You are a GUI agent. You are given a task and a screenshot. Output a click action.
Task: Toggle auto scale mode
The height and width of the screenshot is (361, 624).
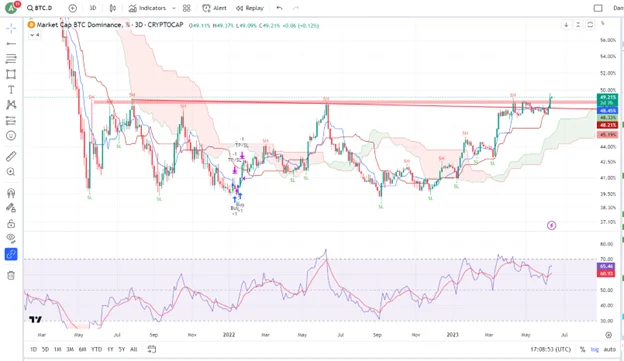click(610, 349)
